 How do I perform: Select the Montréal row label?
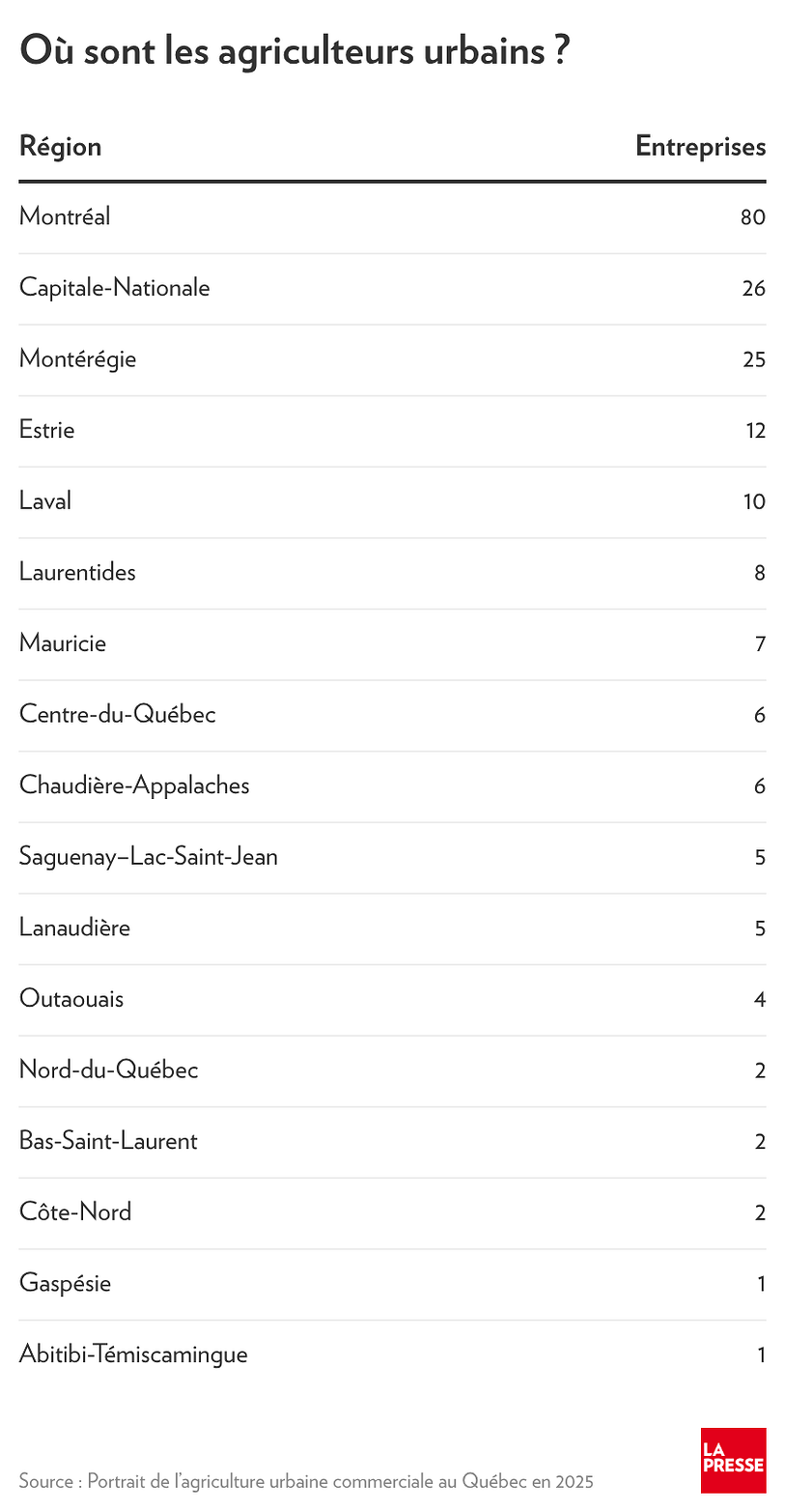(x=65, y=216)
